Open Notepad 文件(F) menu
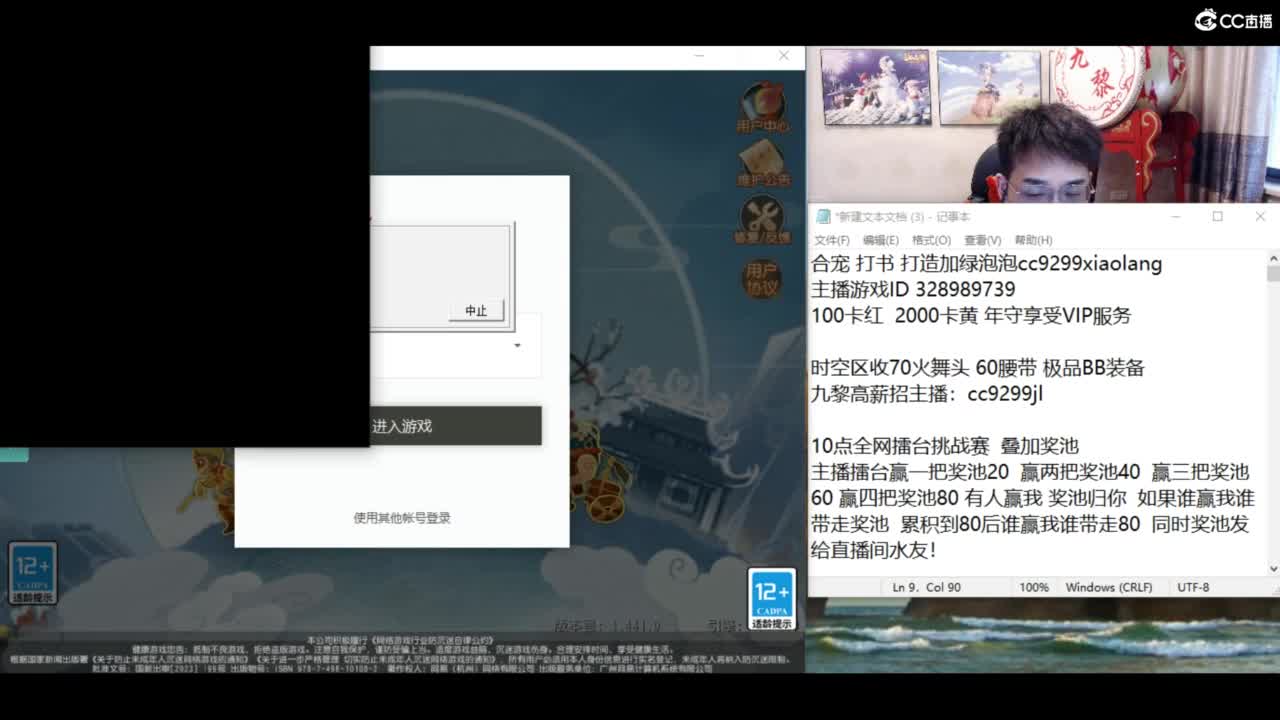The height and width of the screenshot is (720, 1280). point(832,240)
